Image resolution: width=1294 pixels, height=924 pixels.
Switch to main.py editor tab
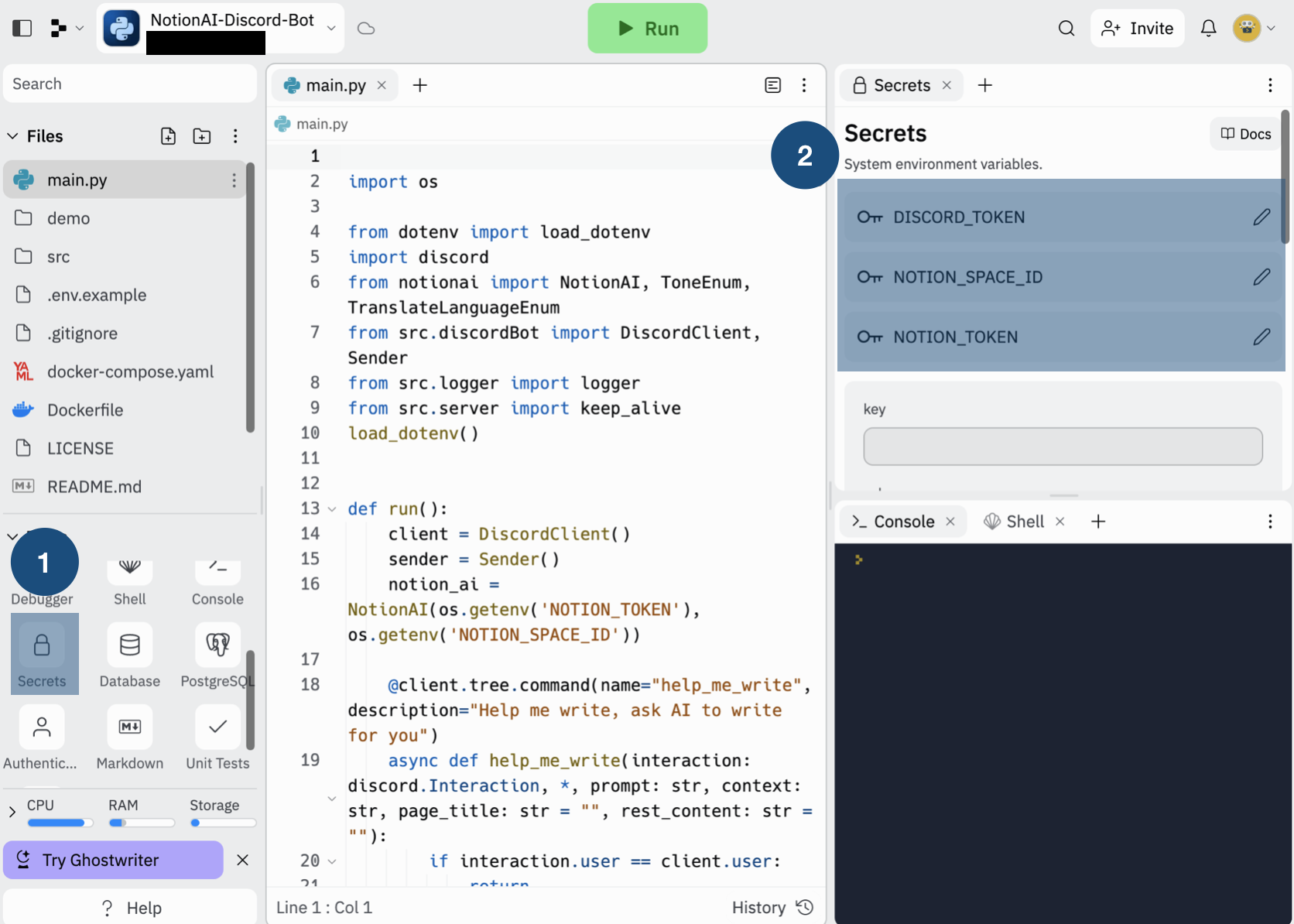pyautogui.click(x=334, y=85)
